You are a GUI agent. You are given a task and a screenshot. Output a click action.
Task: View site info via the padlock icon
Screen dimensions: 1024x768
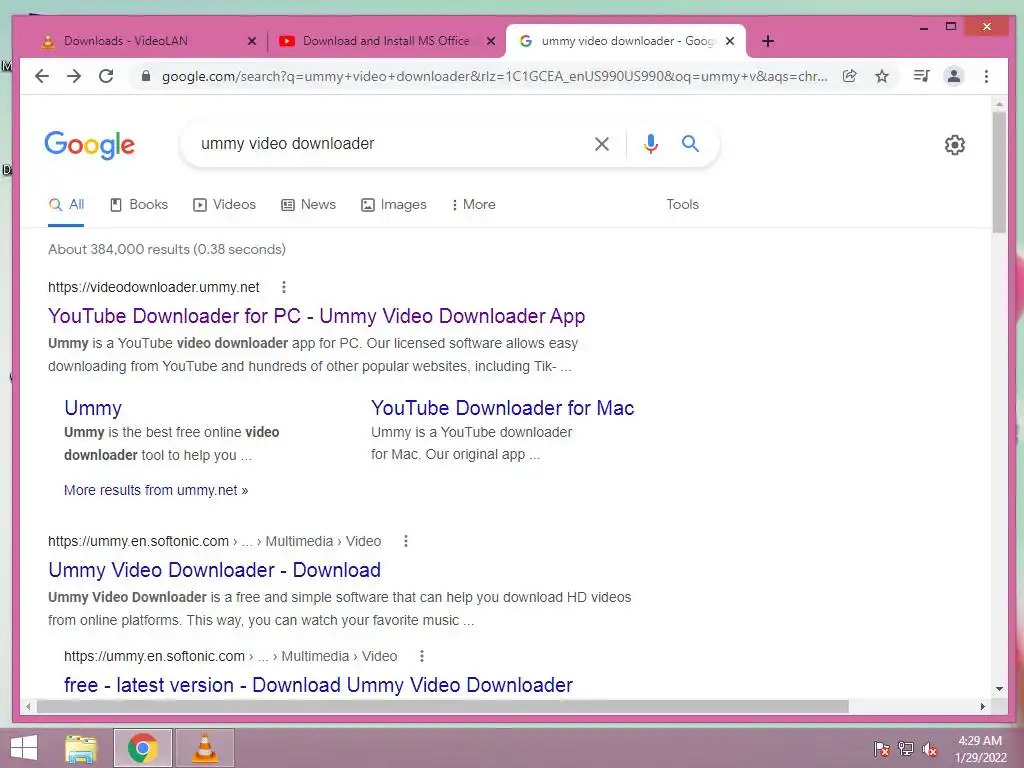point(146,76)
